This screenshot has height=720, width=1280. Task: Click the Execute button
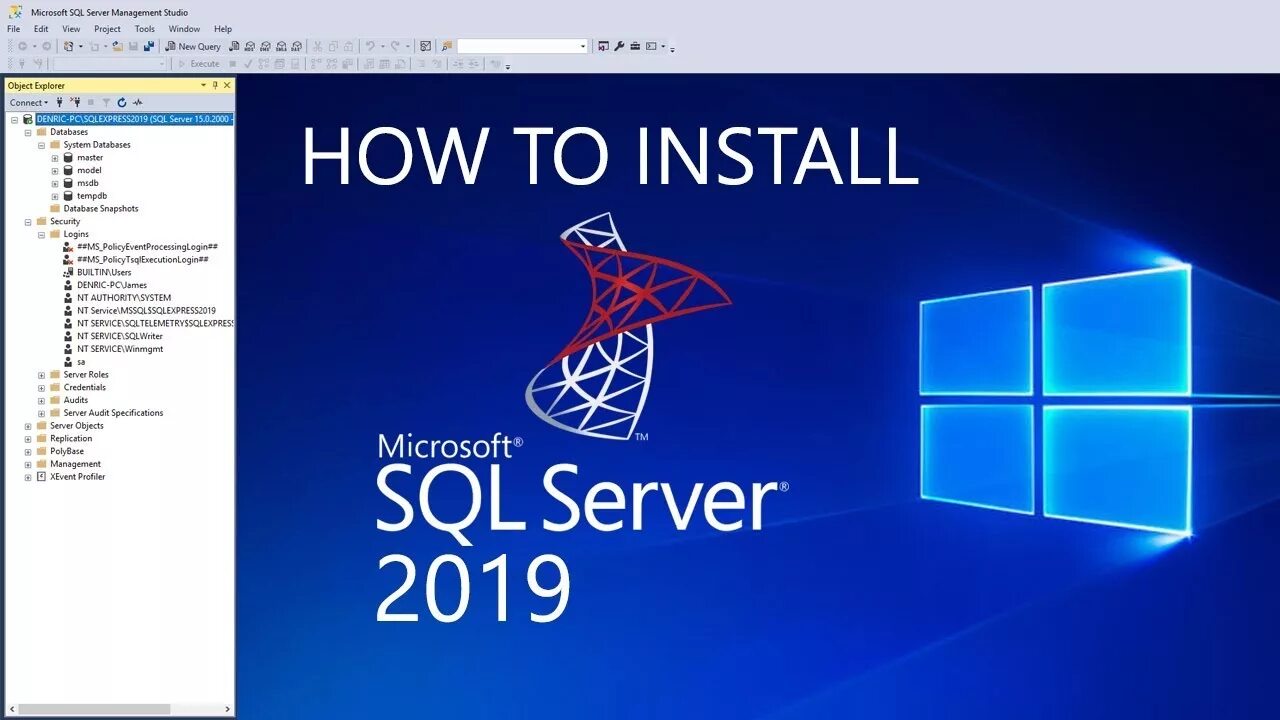(x=199, y=63)
